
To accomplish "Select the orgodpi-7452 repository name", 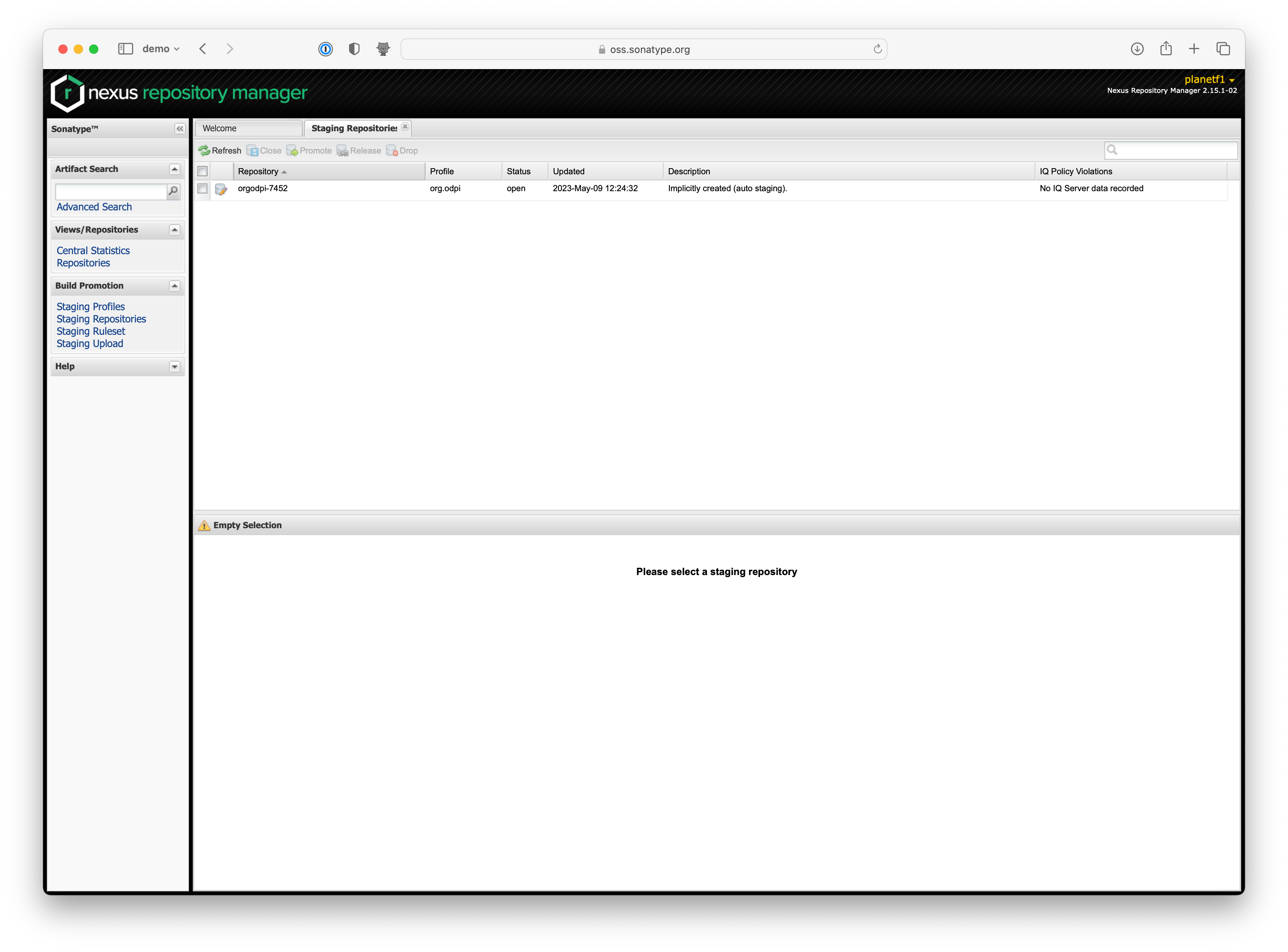I will [x=262, y=188].
